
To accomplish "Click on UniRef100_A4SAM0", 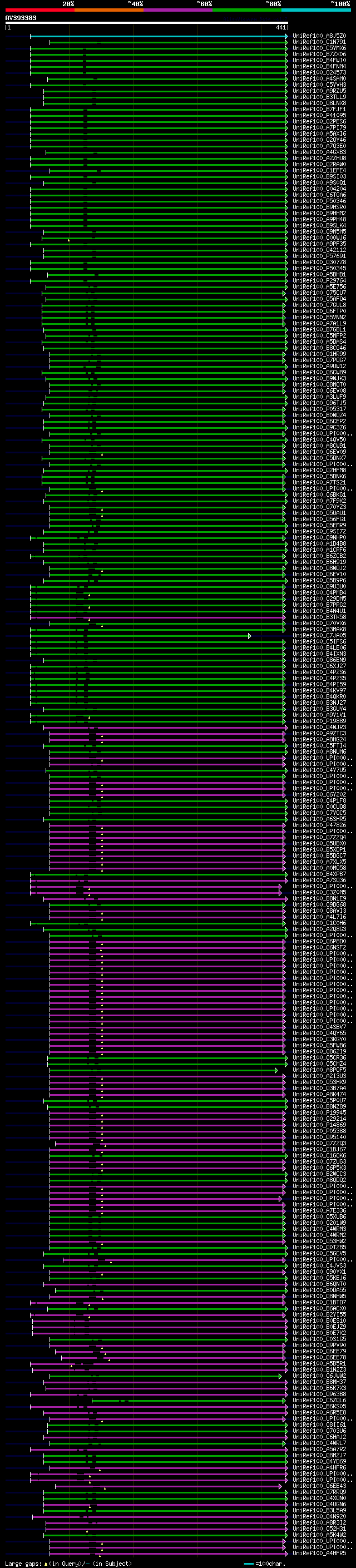I will [x=319, y=78].
